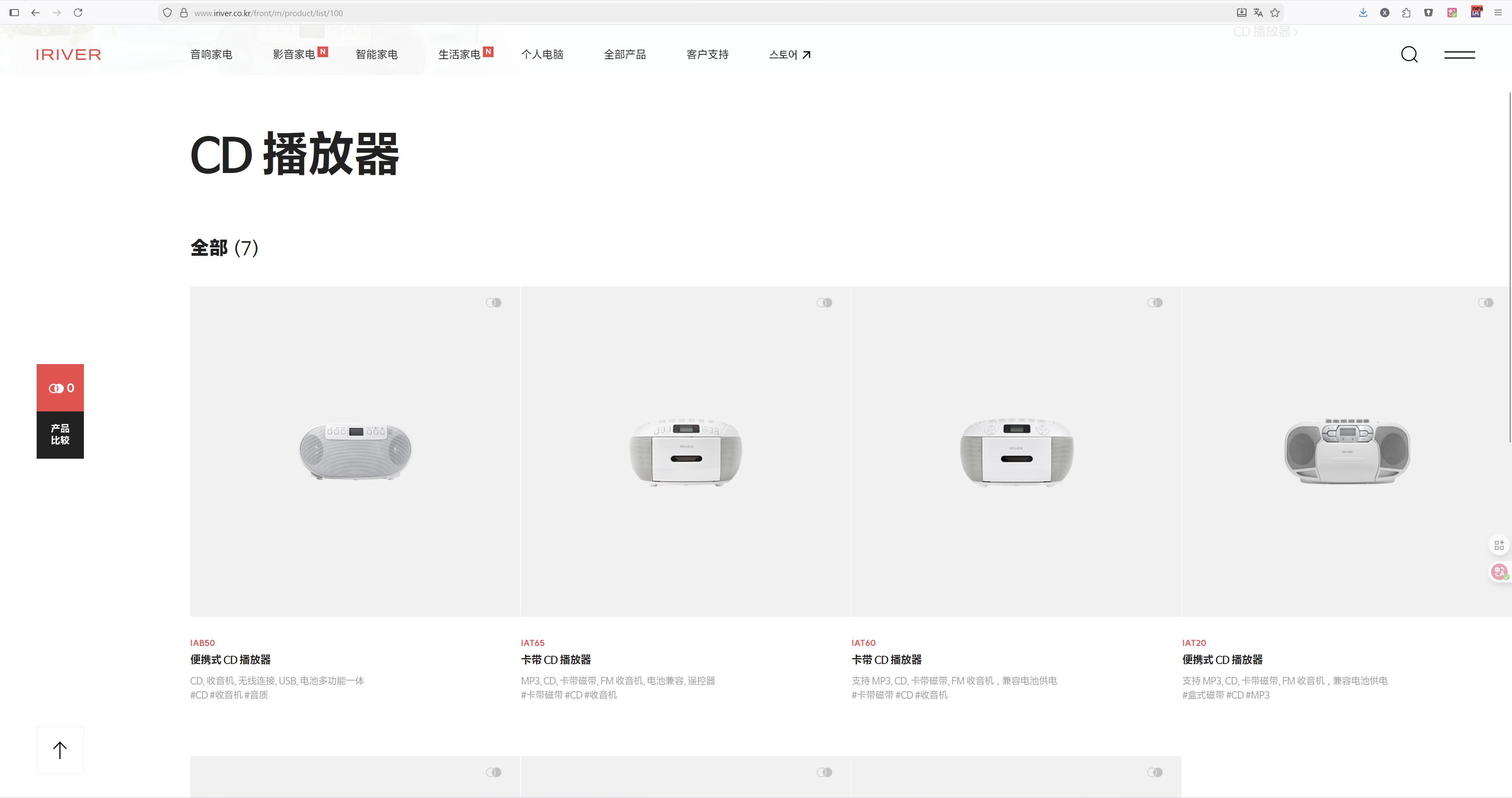Toggle compare on IAB50 product card
This screenshot has height=798, width=1512.
[x=493, y=302]
